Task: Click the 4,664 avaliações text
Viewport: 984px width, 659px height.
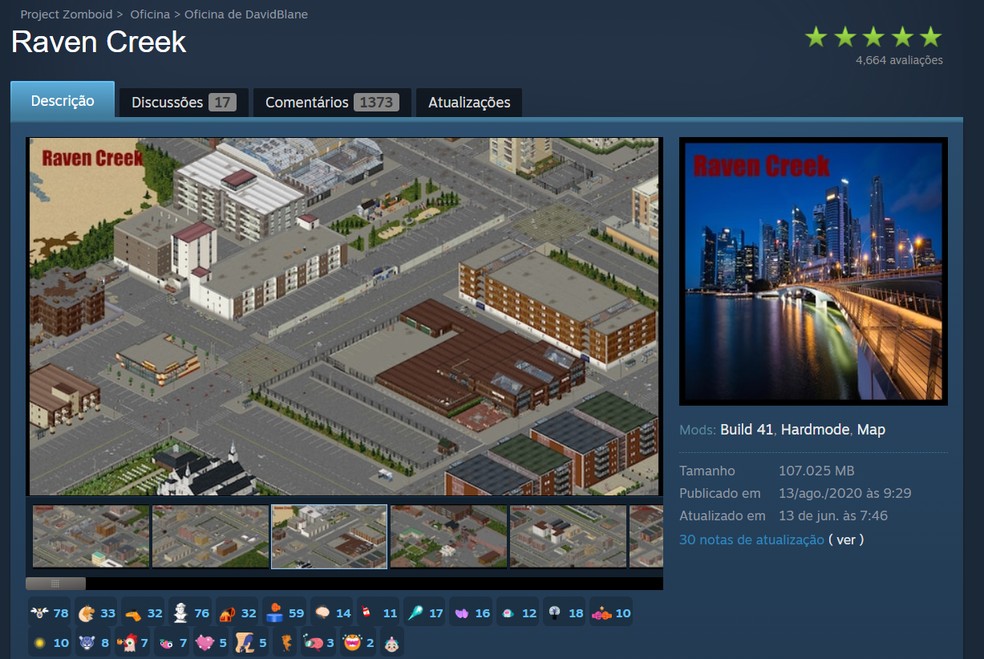Action: point(899,60)
